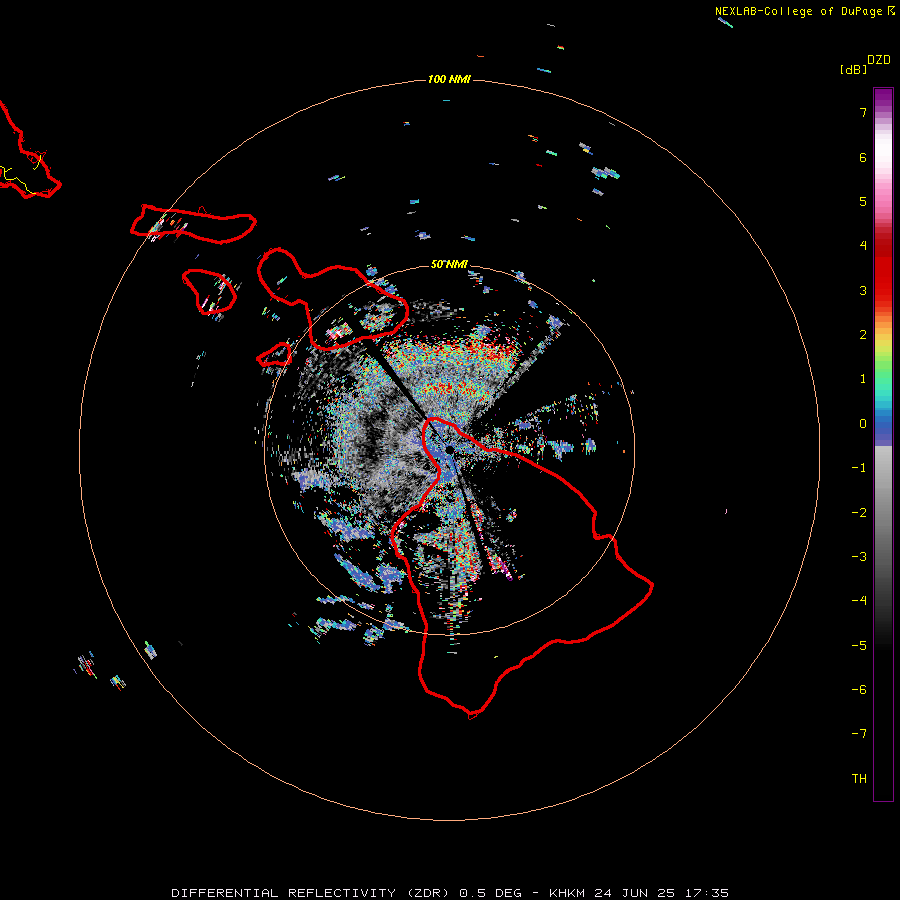
Task: Click the KHKM station identifier in the caption
Action: click(x=568, y=893)
